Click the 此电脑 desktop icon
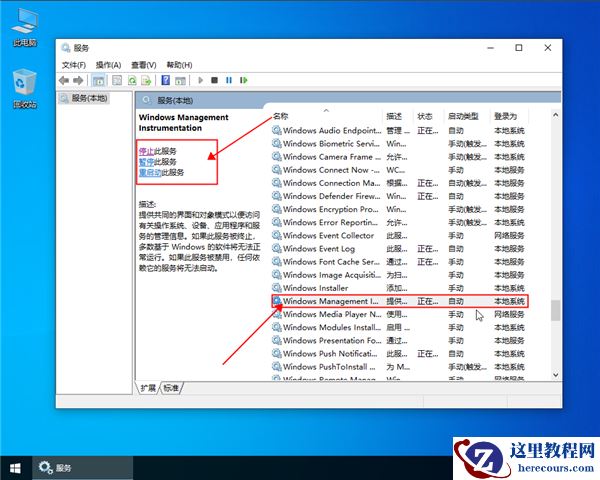 25,27
